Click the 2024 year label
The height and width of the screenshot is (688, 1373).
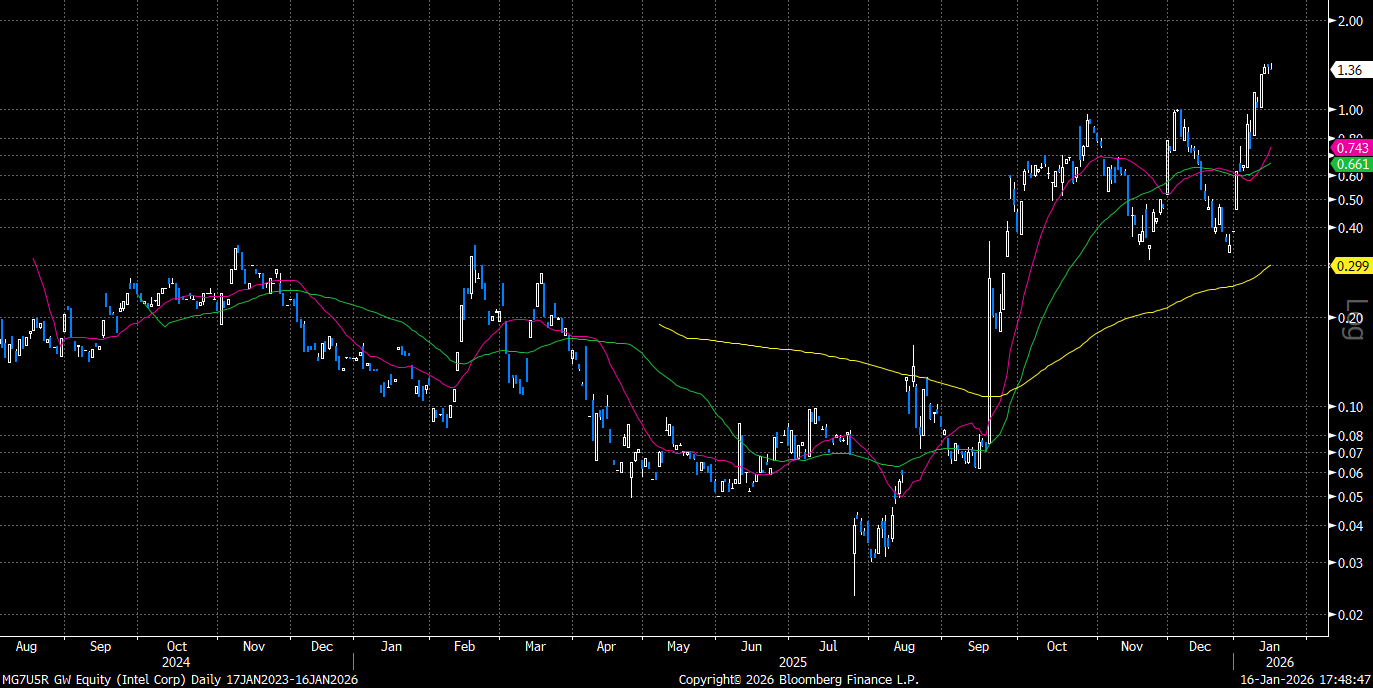(x=176, y=662)
